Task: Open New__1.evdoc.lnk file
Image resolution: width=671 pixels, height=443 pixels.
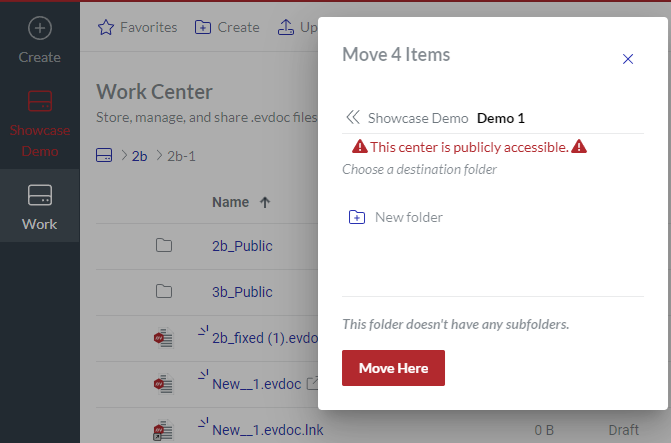Action: 268,430
